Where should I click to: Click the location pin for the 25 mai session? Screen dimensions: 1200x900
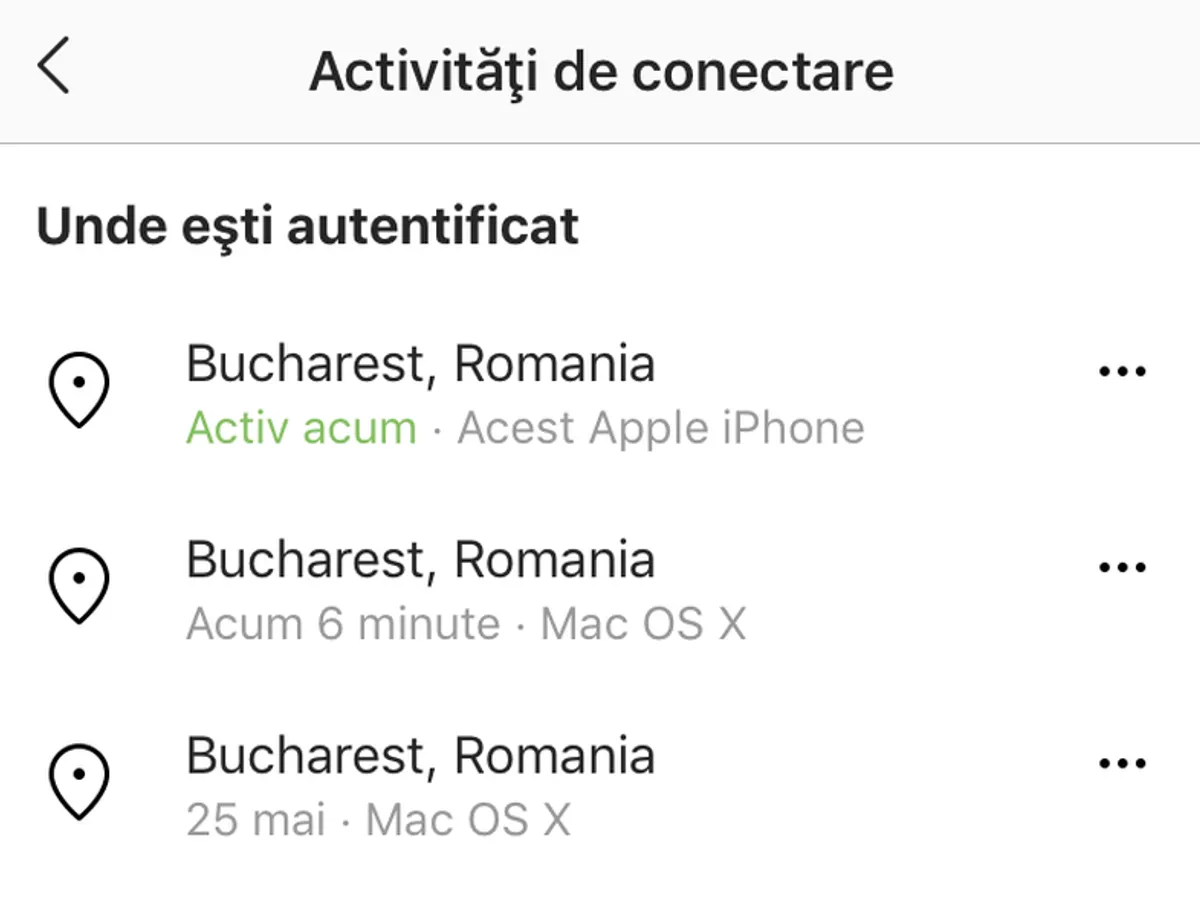(x=79, y=781)
